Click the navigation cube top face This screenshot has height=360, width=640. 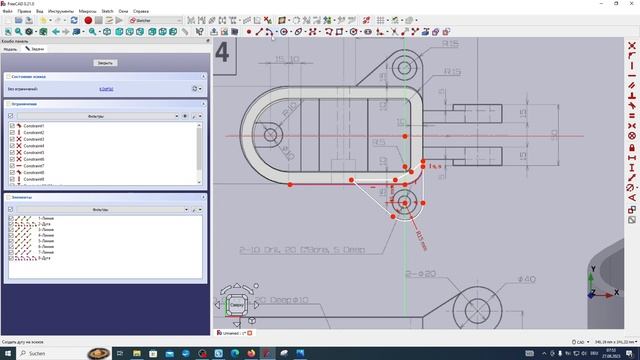[x=237, y=304]
